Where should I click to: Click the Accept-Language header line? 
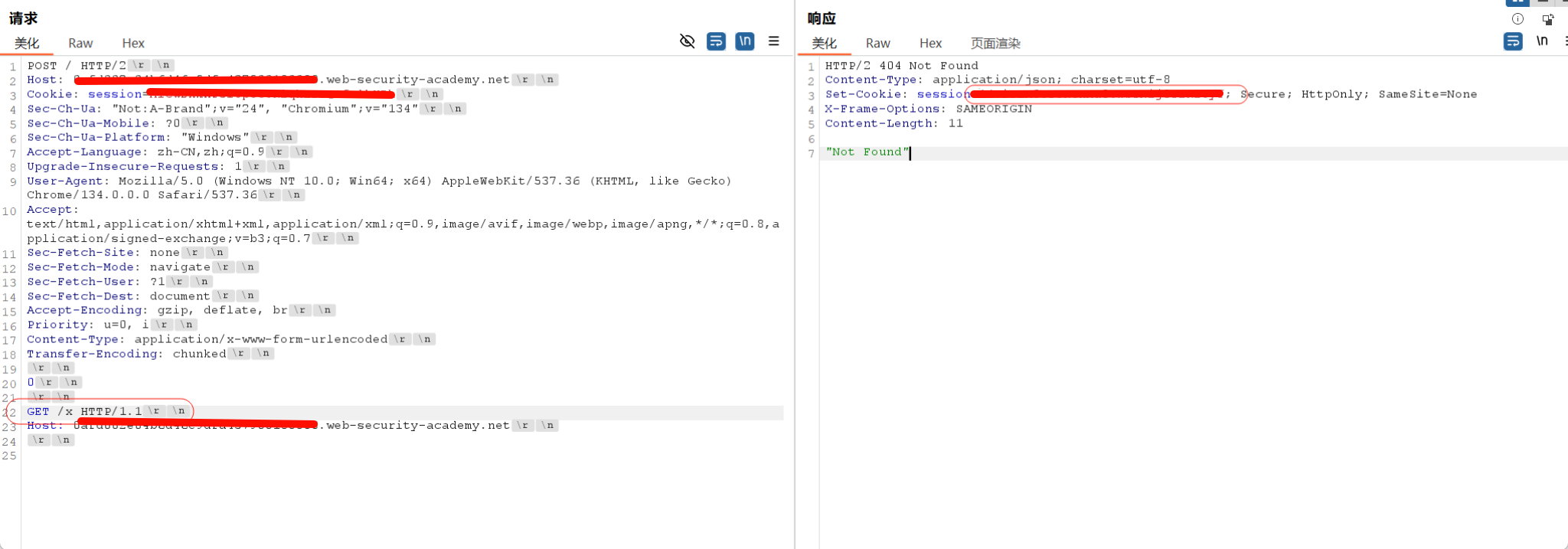(145, 152)
